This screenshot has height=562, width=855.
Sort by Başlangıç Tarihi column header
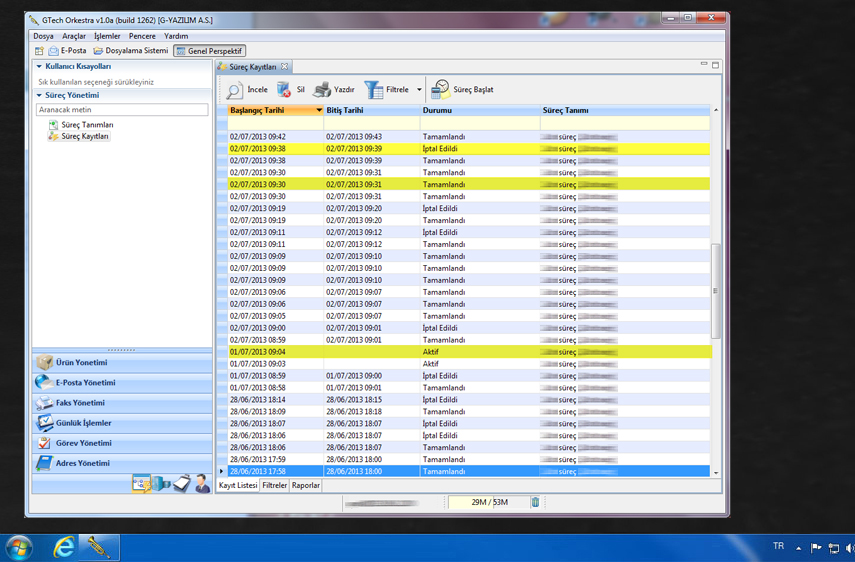tap(275, 110)
